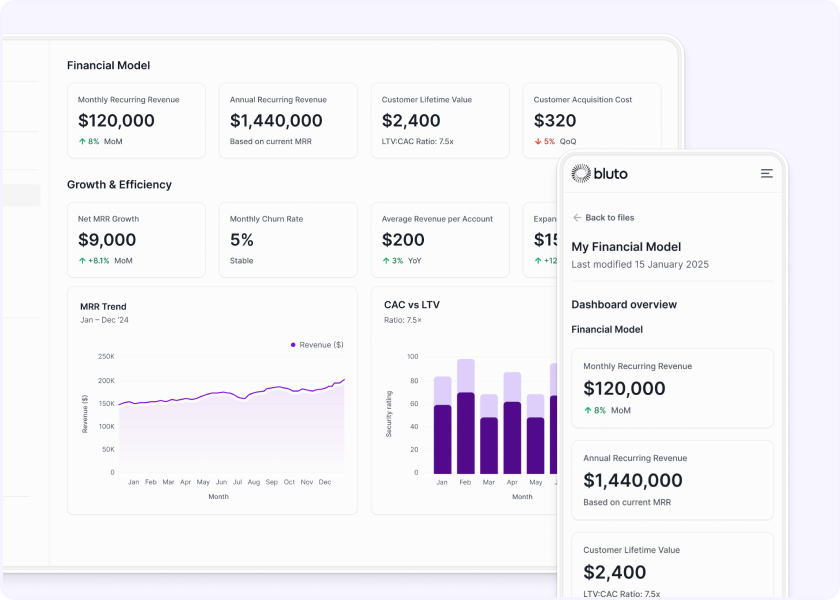Click the bluto wordmark text
This screenshot has height=600, width=840.
coord(611,174)
